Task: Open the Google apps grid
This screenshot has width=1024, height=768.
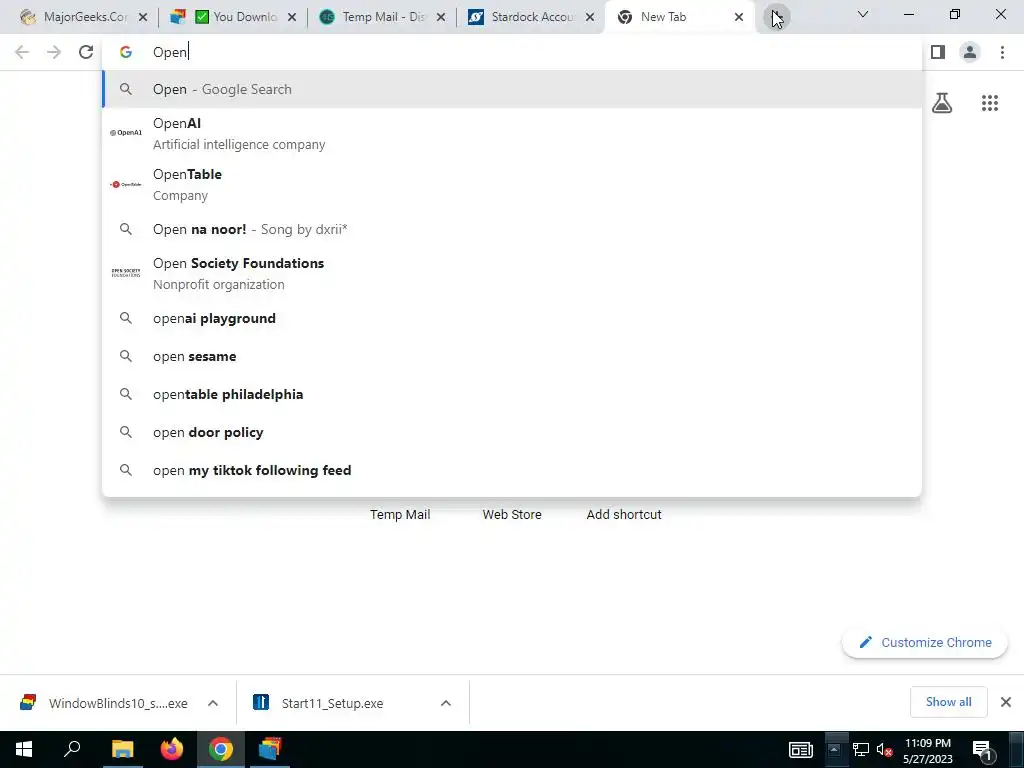Action: (989, 103)
